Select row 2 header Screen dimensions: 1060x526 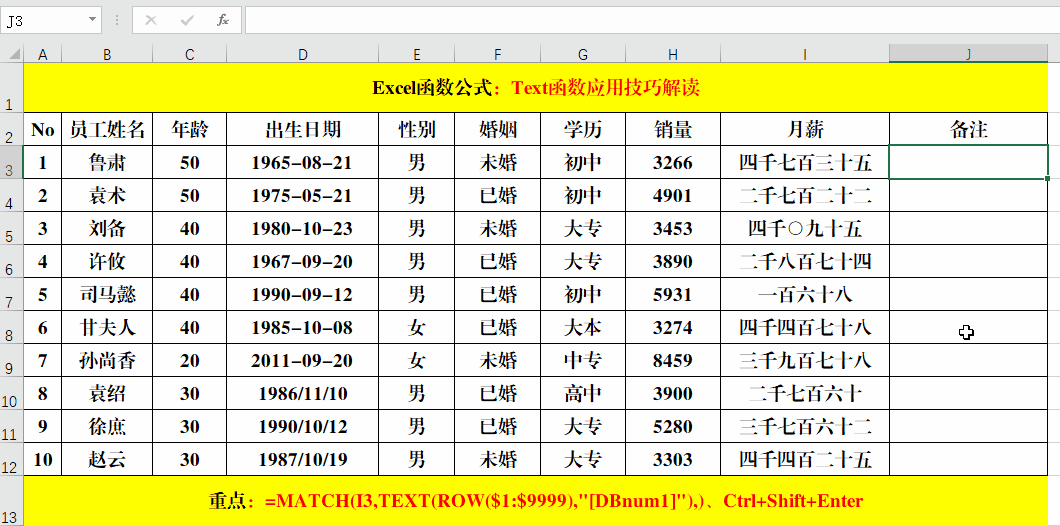11,129
